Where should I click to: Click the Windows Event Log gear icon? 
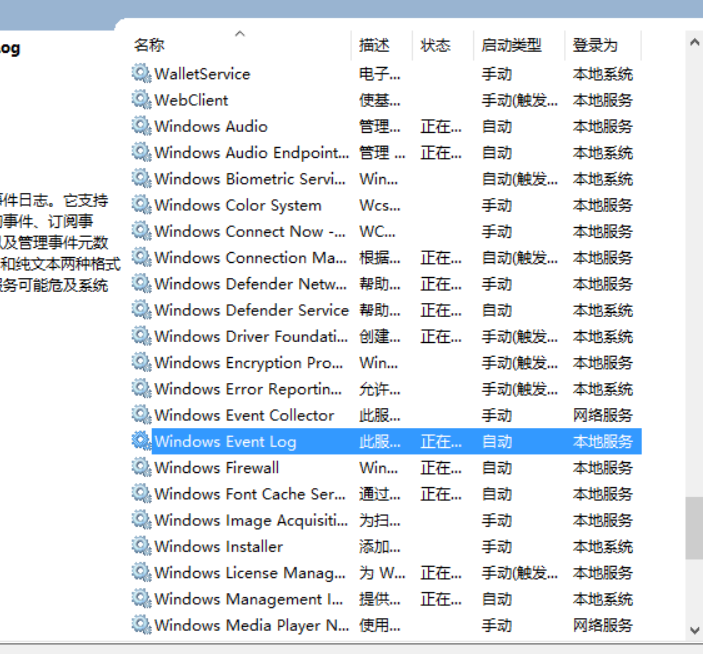pos(141,441)
